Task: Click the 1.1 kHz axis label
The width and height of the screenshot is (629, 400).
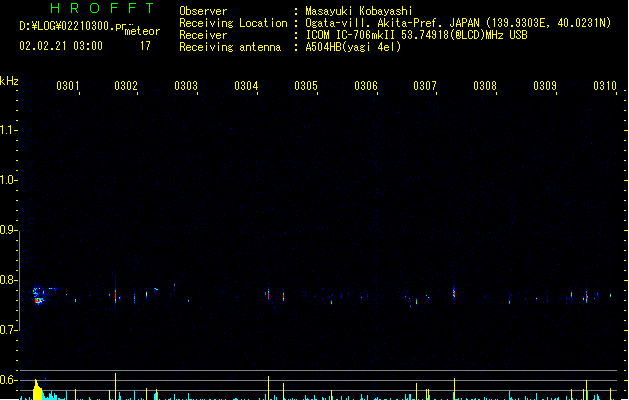Action: click(x=7, y=130)
